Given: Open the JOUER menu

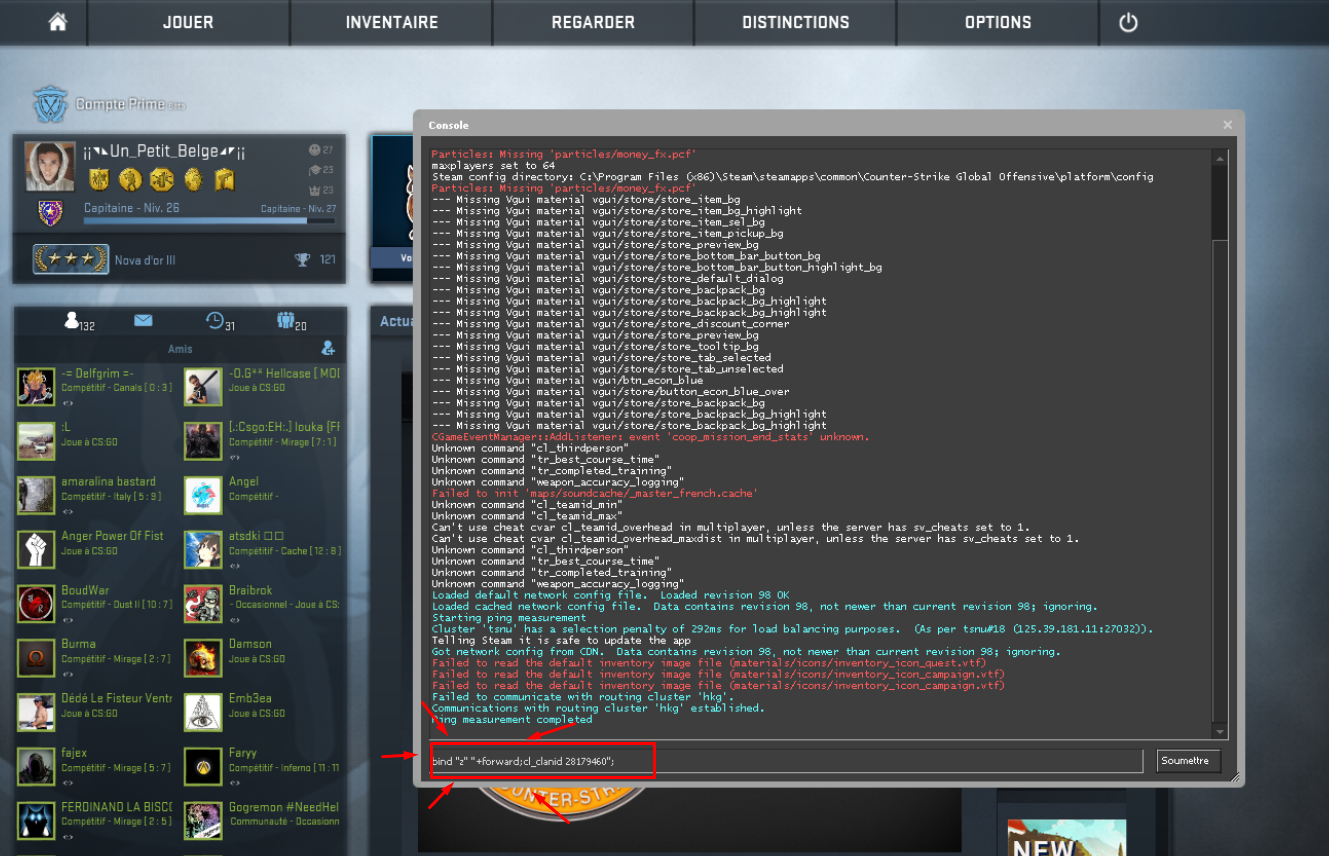Looking at the screenshot, I should pos(188,22).
